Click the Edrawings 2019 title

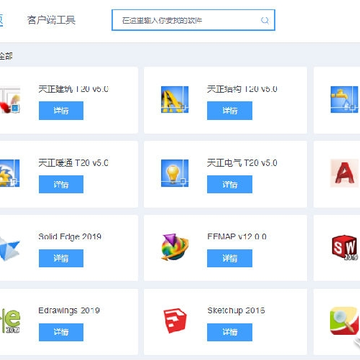[x=69, y=311]
